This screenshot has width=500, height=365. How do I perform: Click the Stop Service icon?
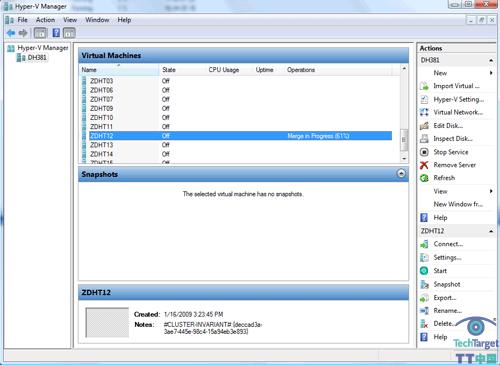[424, 152]
